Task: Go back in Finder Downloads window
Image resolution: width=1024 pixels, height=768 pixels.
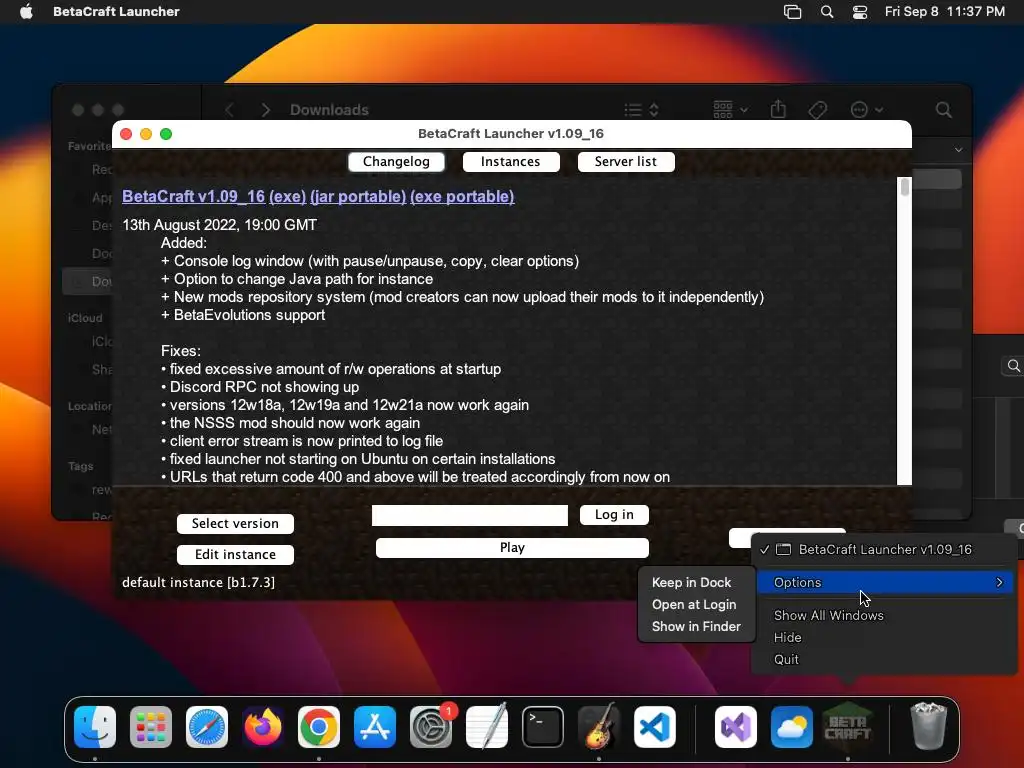Action: pyautogui.click(x=229, y=110)
